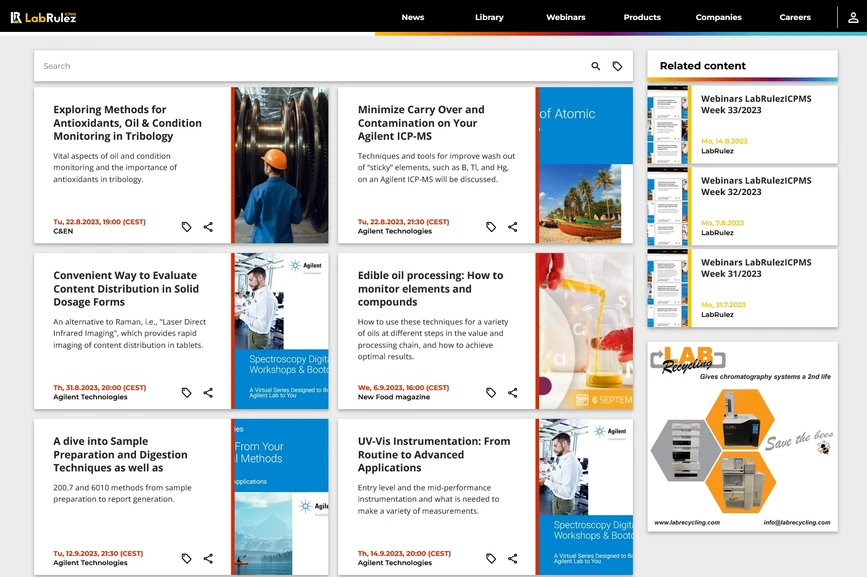This screenshot has height=577, width=867.
Task: Click the date Tu, 22.8.2023, 19:00 (CEST)
Action: (99, 222)
